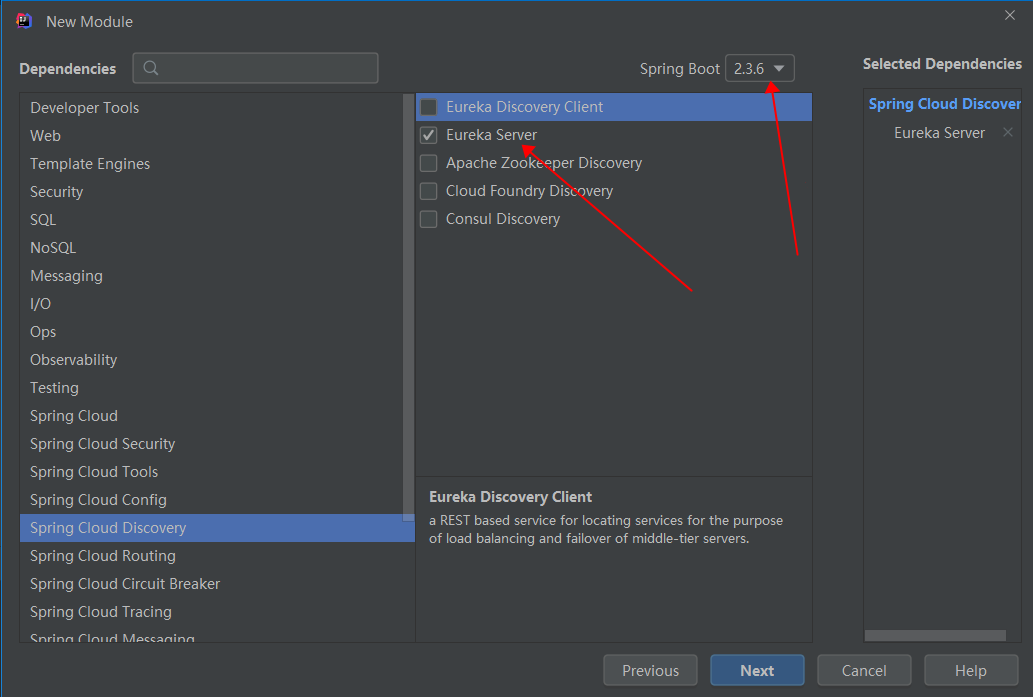Click the search magnifier icon in Dependencies field
The width and height of the screenshot is (1033, 697).
151,68
